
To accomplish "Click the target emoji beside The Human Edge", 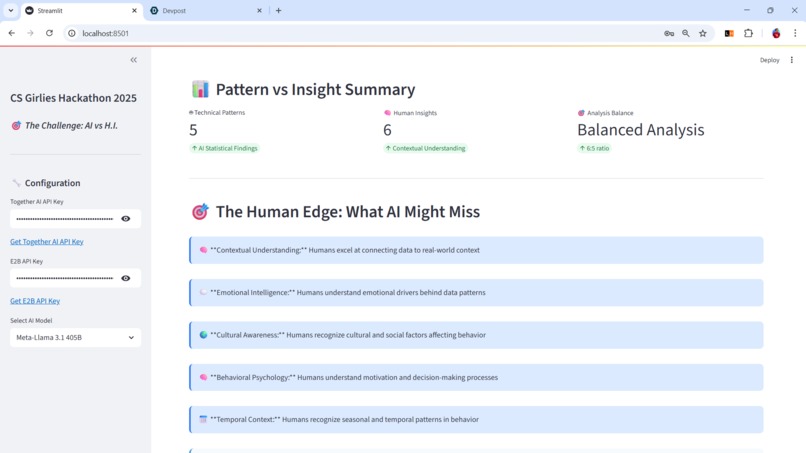I will coord(200,211).
